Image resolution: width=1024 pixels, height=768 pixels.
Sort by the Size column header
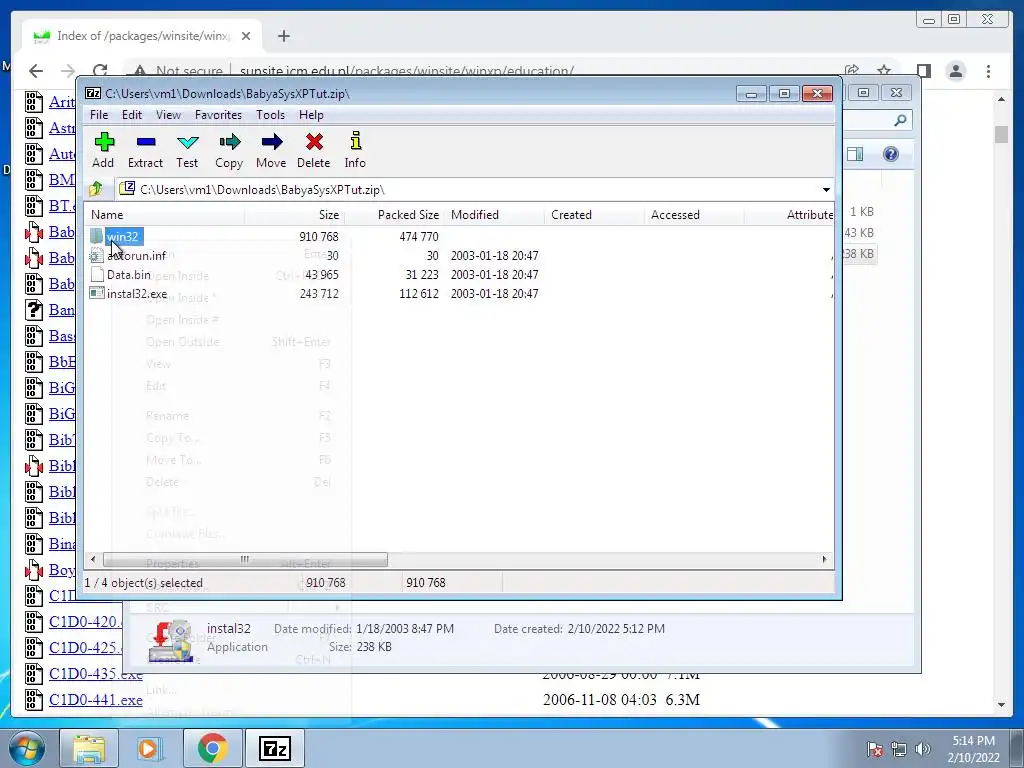[295, 215]
